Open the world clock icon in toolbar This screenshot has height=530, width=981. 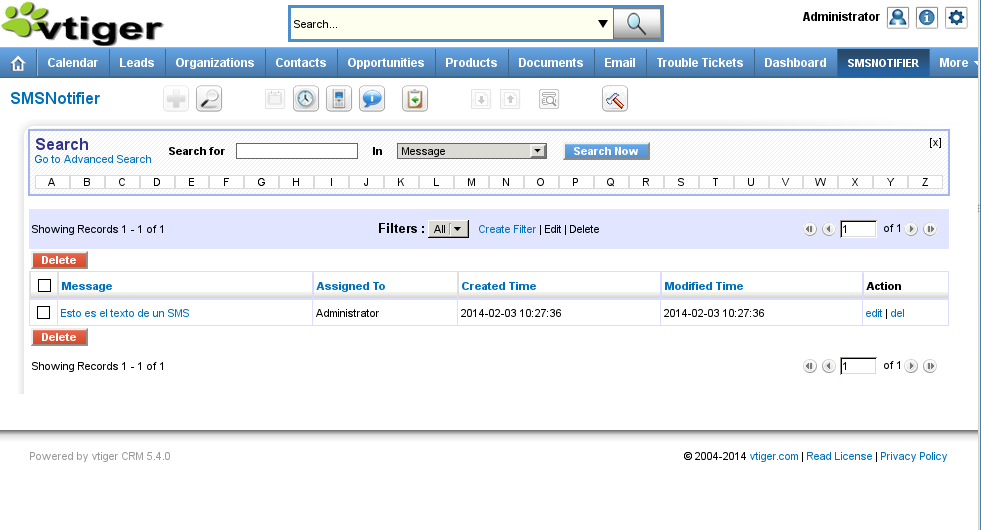[306, 99]
